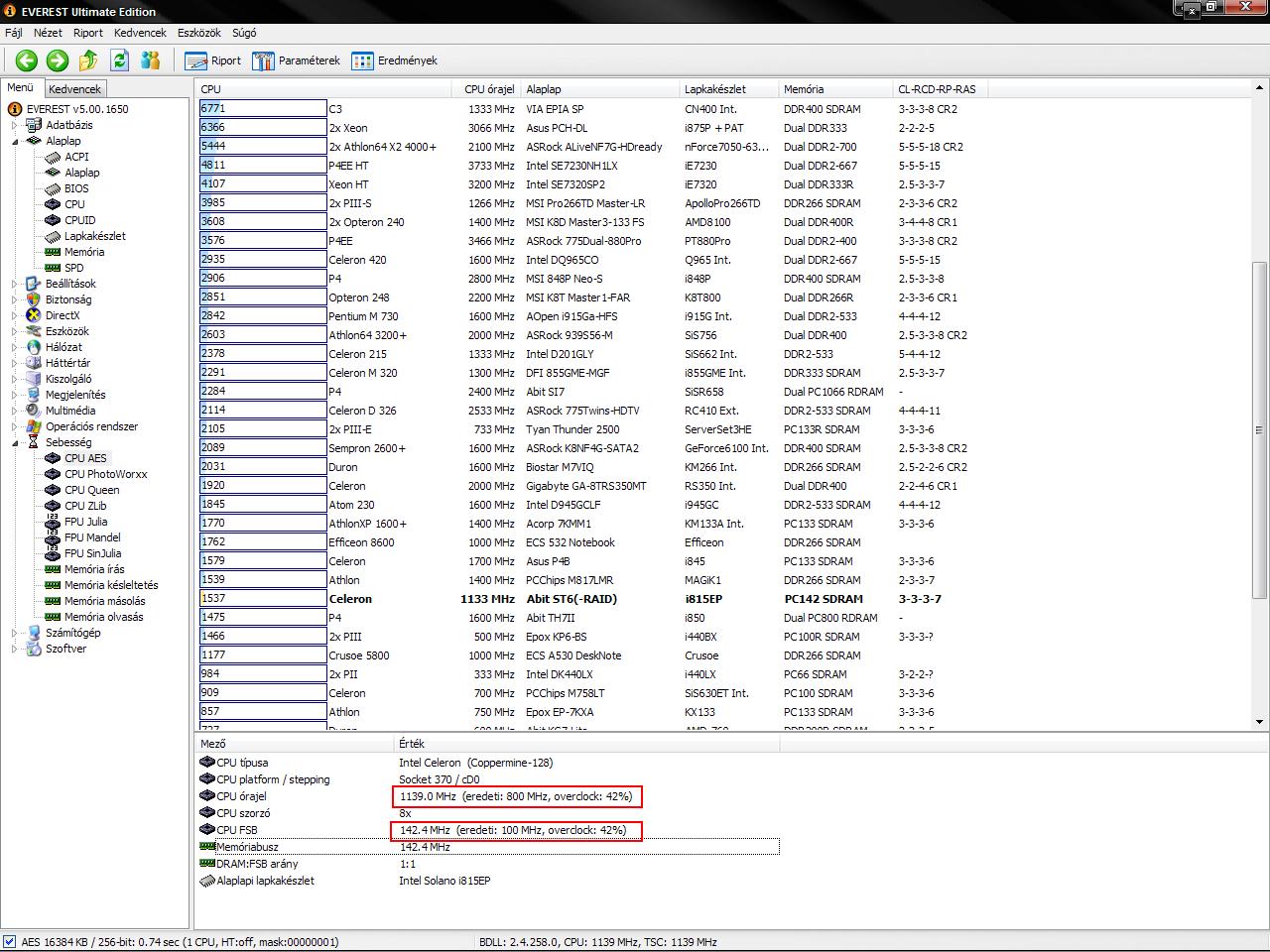Screen dimensions: 1270x952
Task: Click the results list scrollbar thumb
Action: pos(1260,429)
